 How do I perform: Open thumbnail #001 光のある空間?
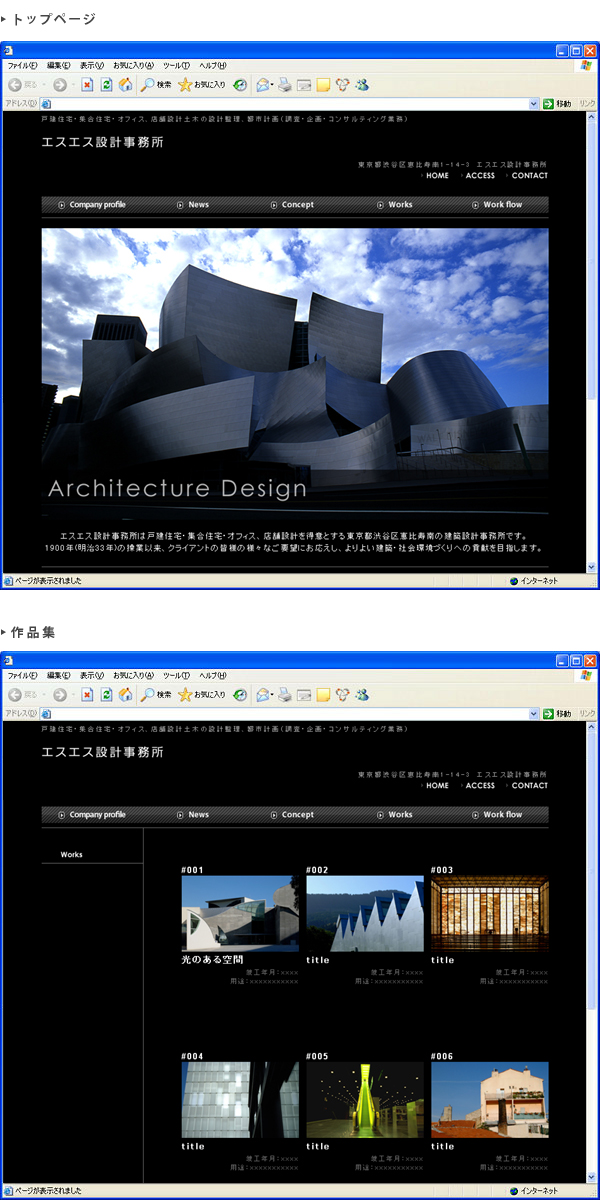click(x=240, y=914)
